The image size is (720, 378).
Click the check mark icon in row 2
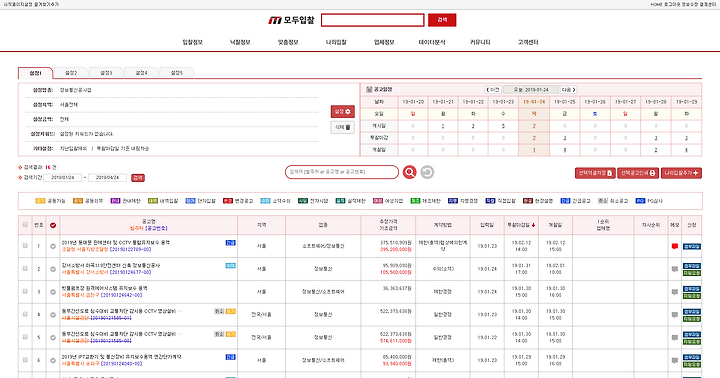click(x=53, y=269)
